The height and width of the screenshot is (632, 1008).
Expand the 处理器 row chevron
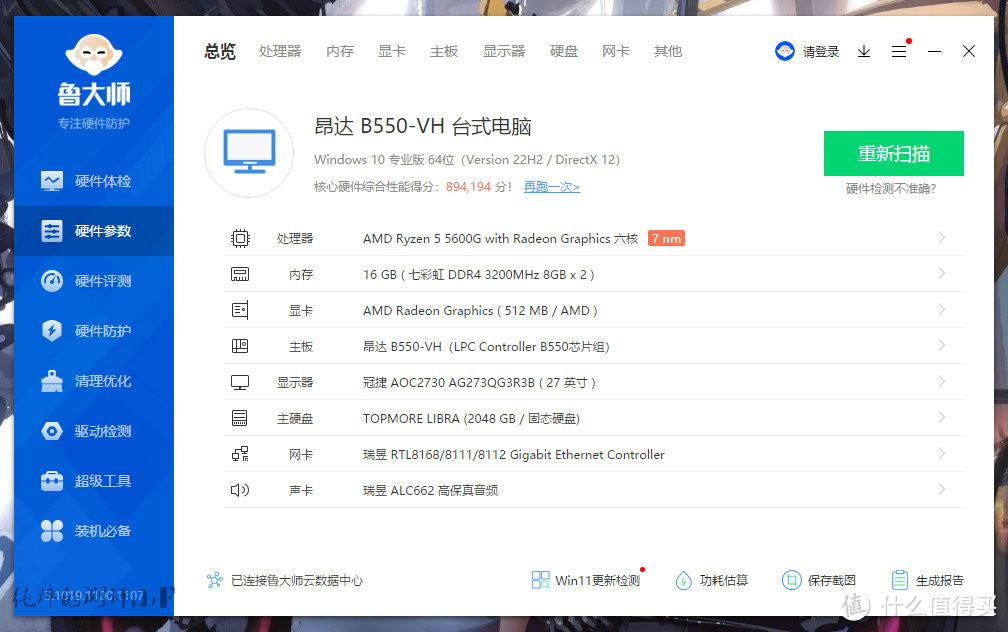pyautogui.click(x=942, y=237)
